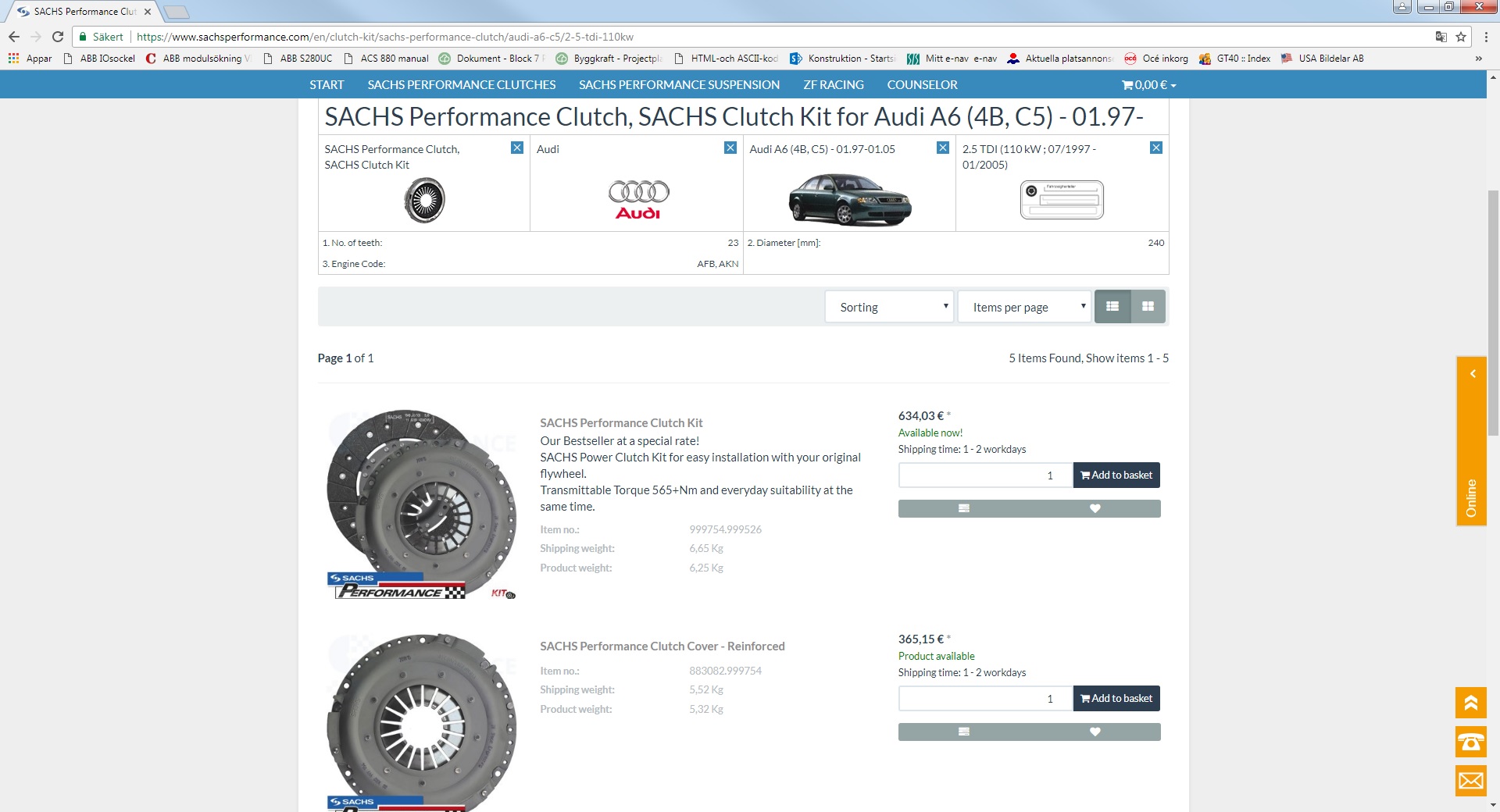Open the Konstruktion - Starts bookmark
The image size is (1500, 812).
843,59
